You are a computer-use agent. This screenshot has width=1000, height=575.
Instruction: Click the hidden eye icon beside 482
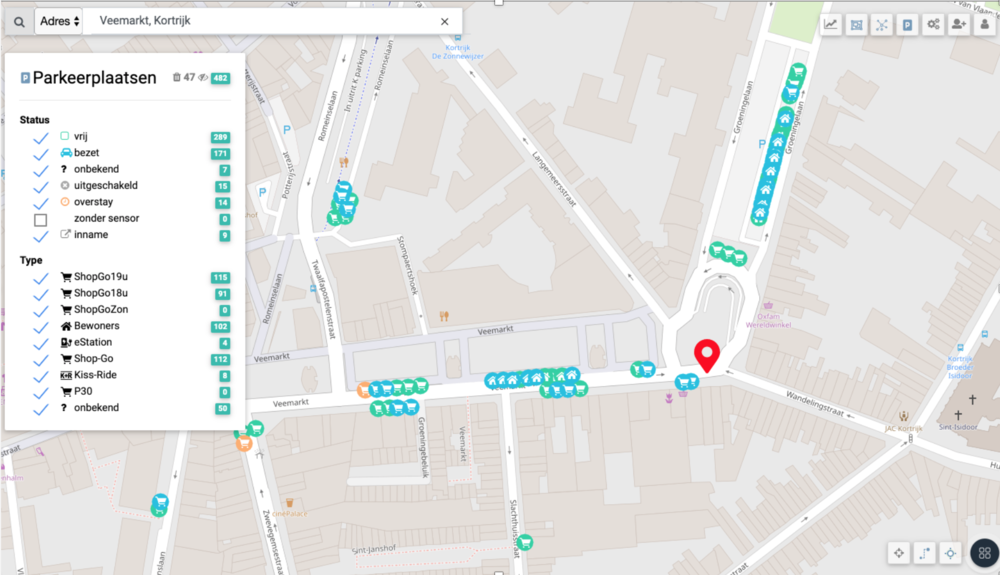203,78
